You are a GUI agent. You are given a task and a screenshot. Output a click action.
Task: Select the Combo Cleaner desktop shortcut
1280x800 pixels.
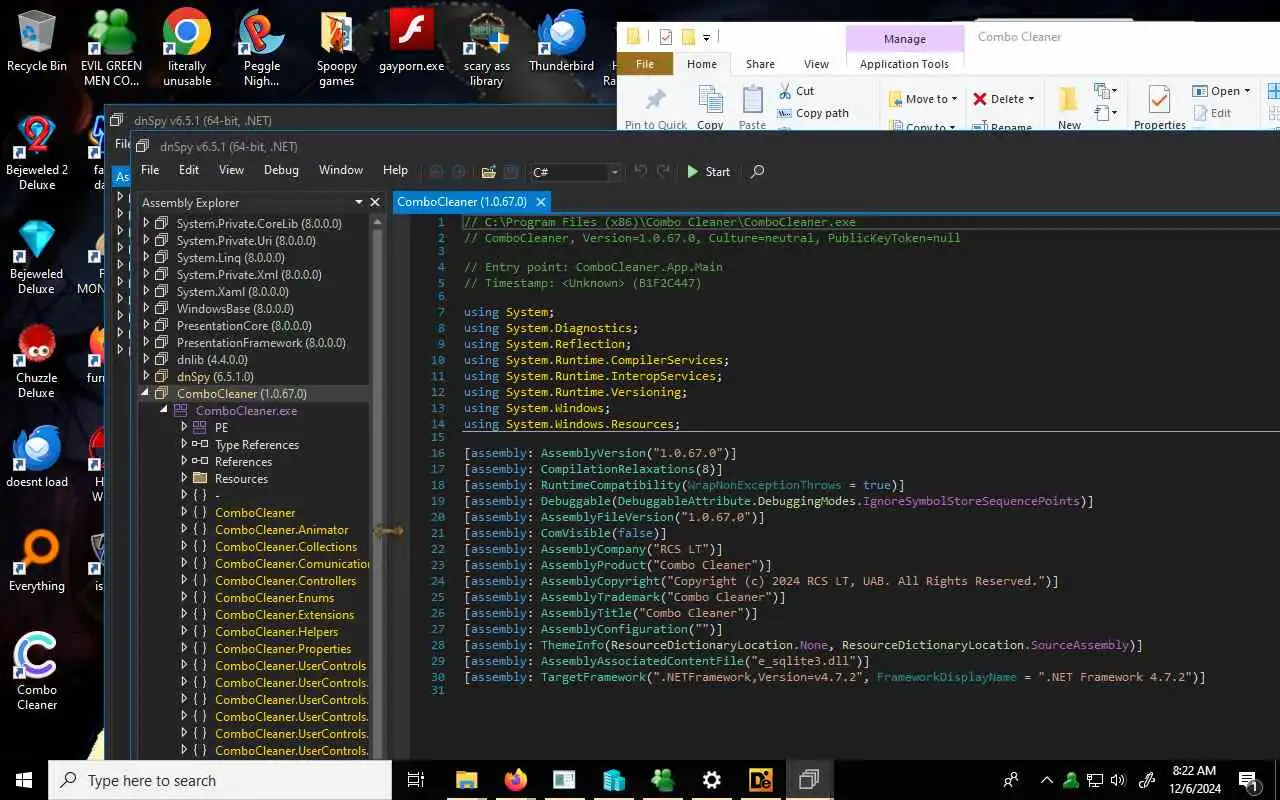(37, 671)
